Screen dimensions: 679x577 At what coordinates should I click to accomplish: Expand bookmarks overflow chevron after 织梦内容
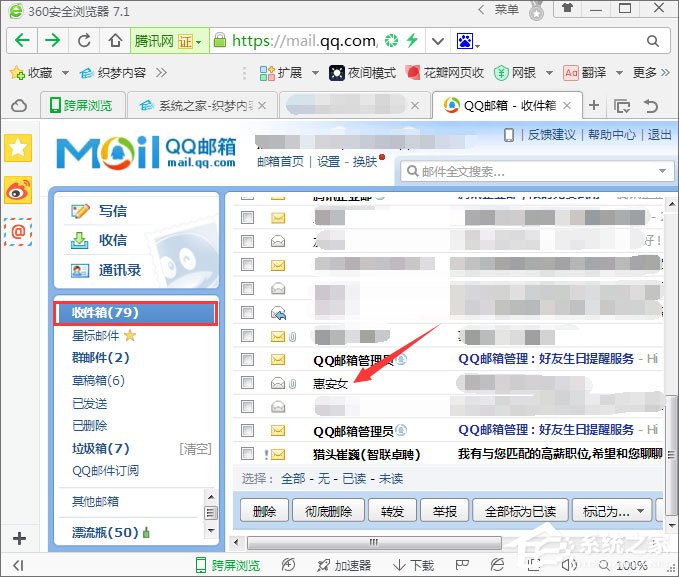[x=162, y=72]
